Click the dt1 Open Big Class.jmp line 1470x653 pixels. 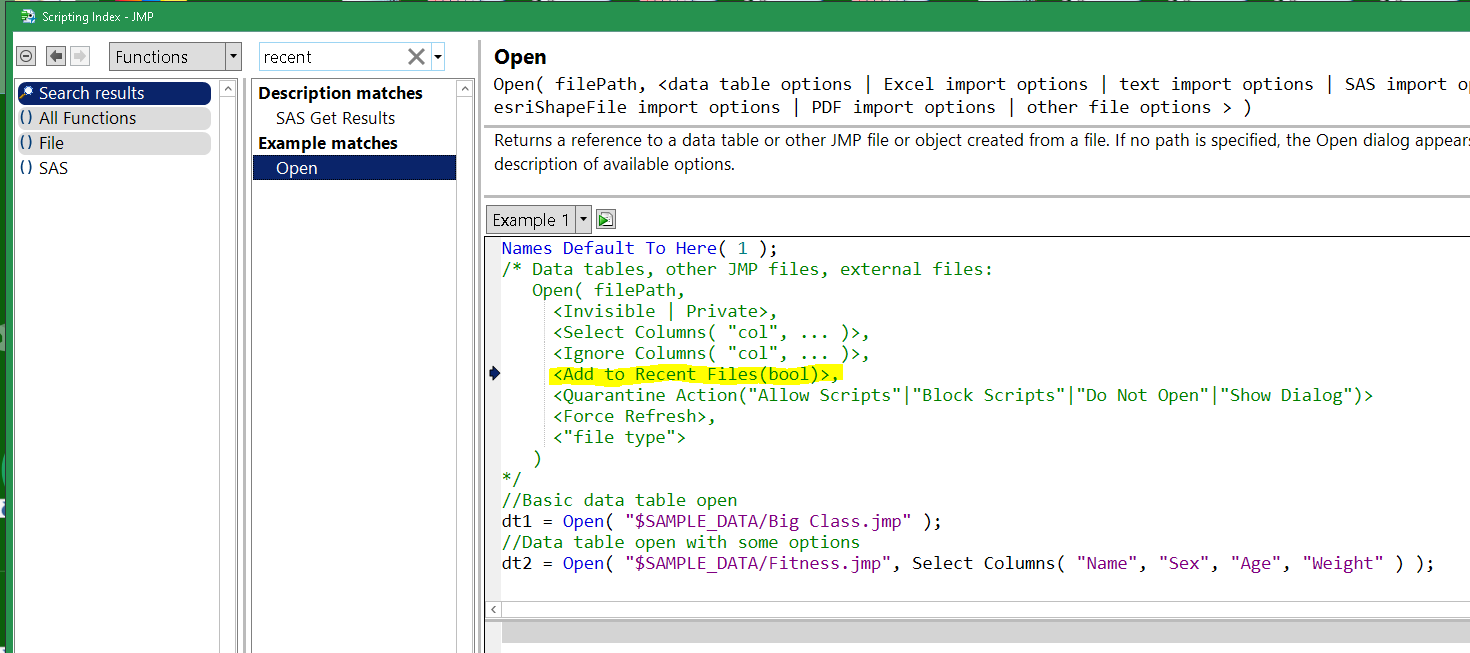coord(721,521)
